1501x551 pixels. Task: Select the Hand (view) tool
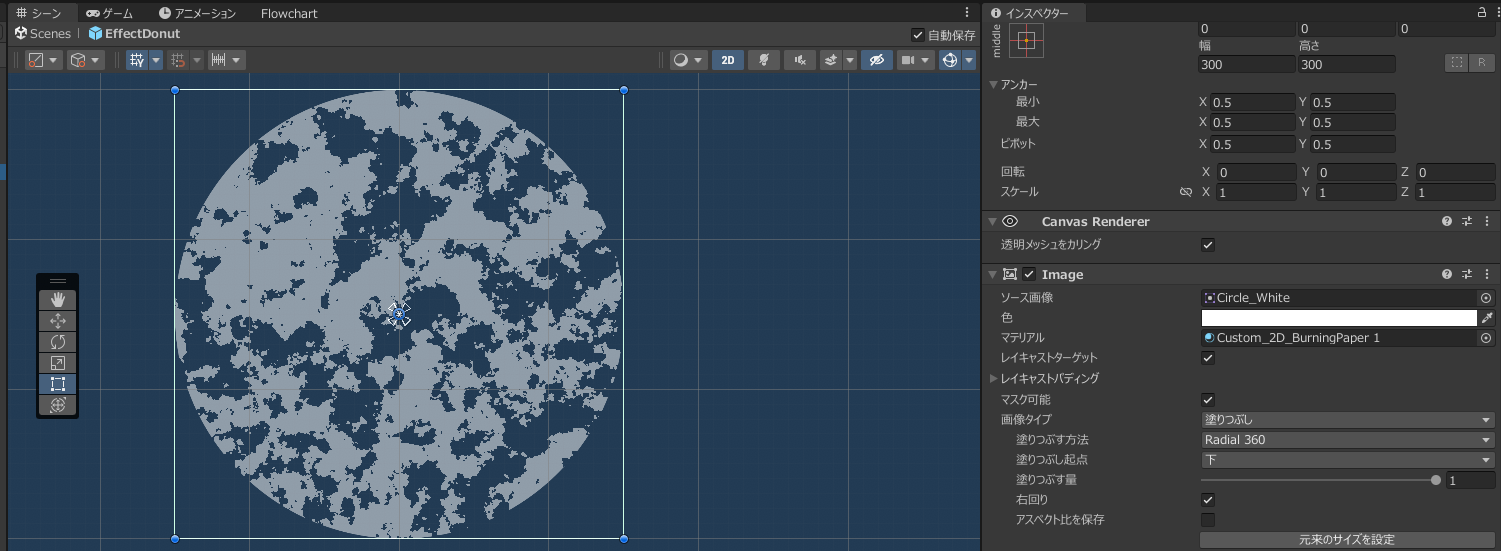pos(58,300)
